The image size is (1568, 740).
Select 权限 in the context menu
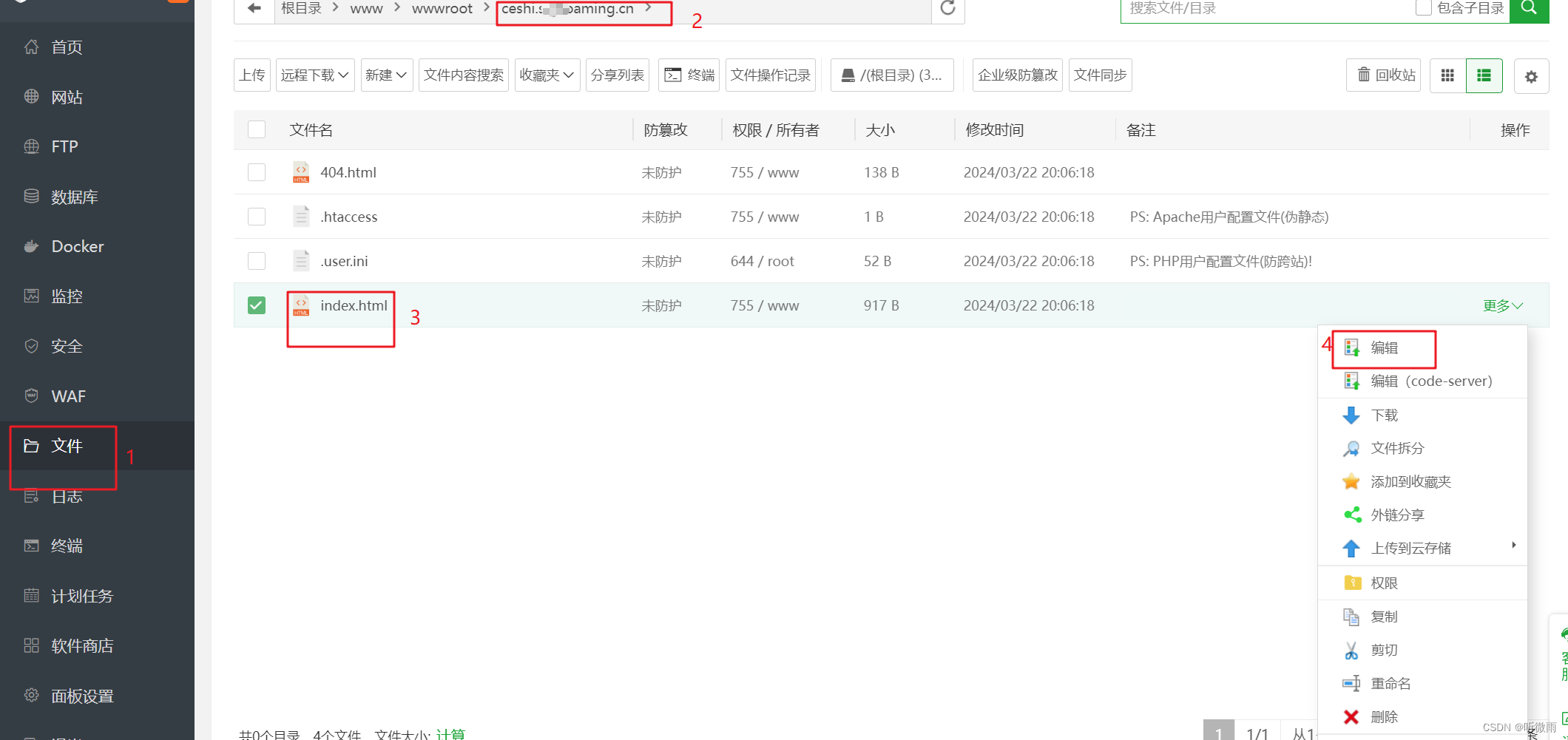point(1422,583)
